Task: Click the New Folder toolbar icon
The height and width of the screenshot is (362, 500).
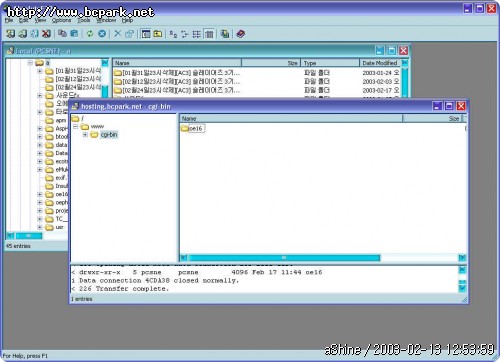Action: [x=158, y=34]
